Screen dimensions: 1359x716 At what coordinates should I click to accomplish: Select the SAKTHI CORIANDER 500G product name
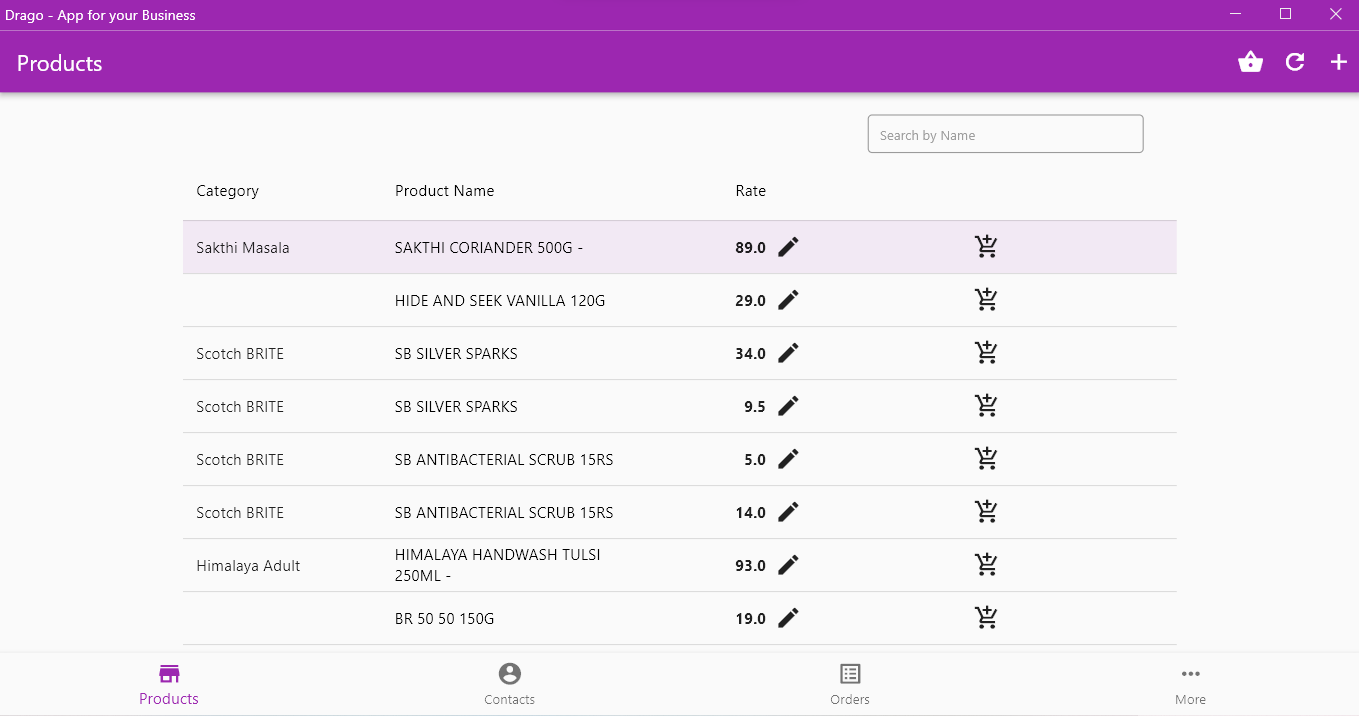coord(488,248)
